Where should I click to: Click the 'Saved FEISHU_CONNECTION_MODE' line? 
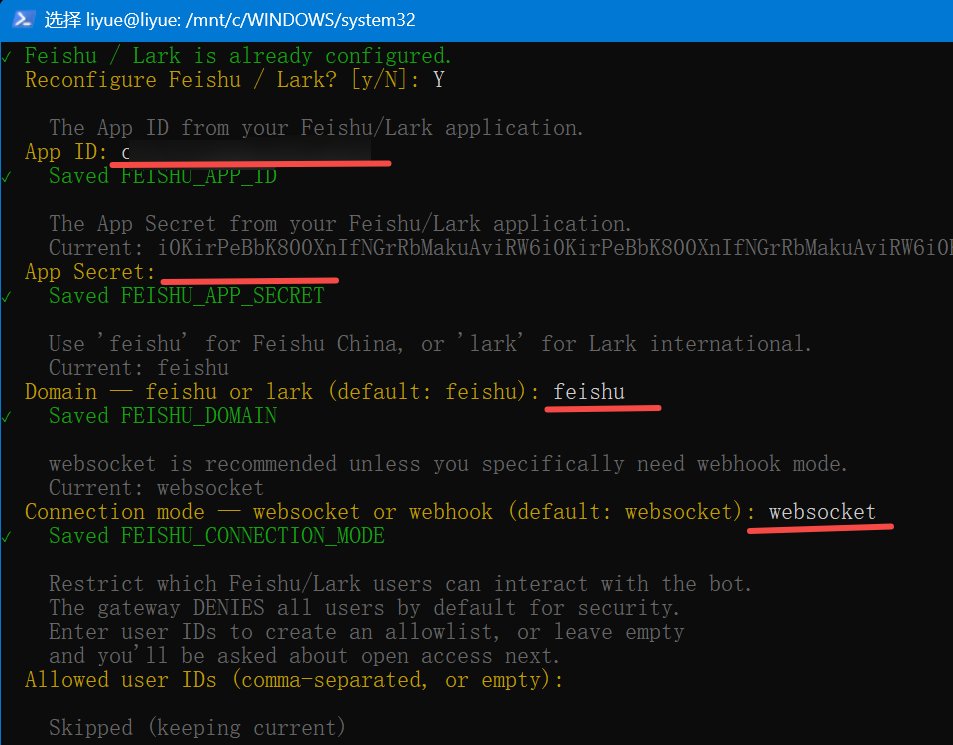217,536
